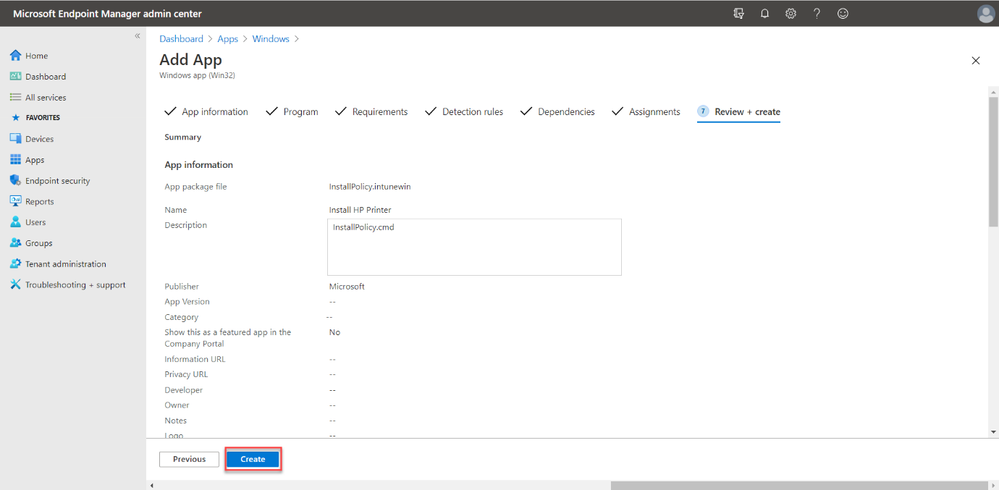Open the help question mark icon

tap(817, 13)
